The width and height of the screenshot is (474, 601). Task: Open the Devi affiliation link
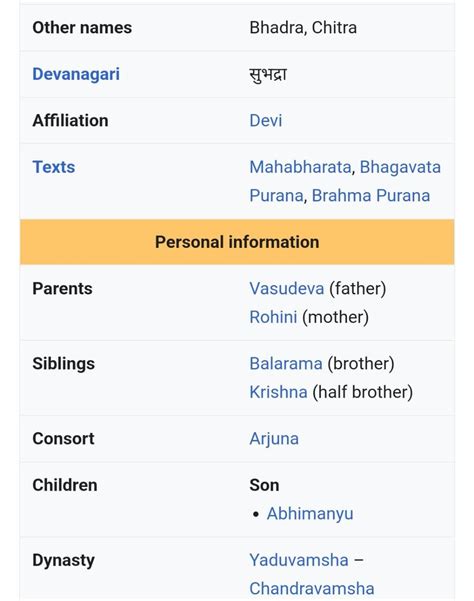[266, 121]
